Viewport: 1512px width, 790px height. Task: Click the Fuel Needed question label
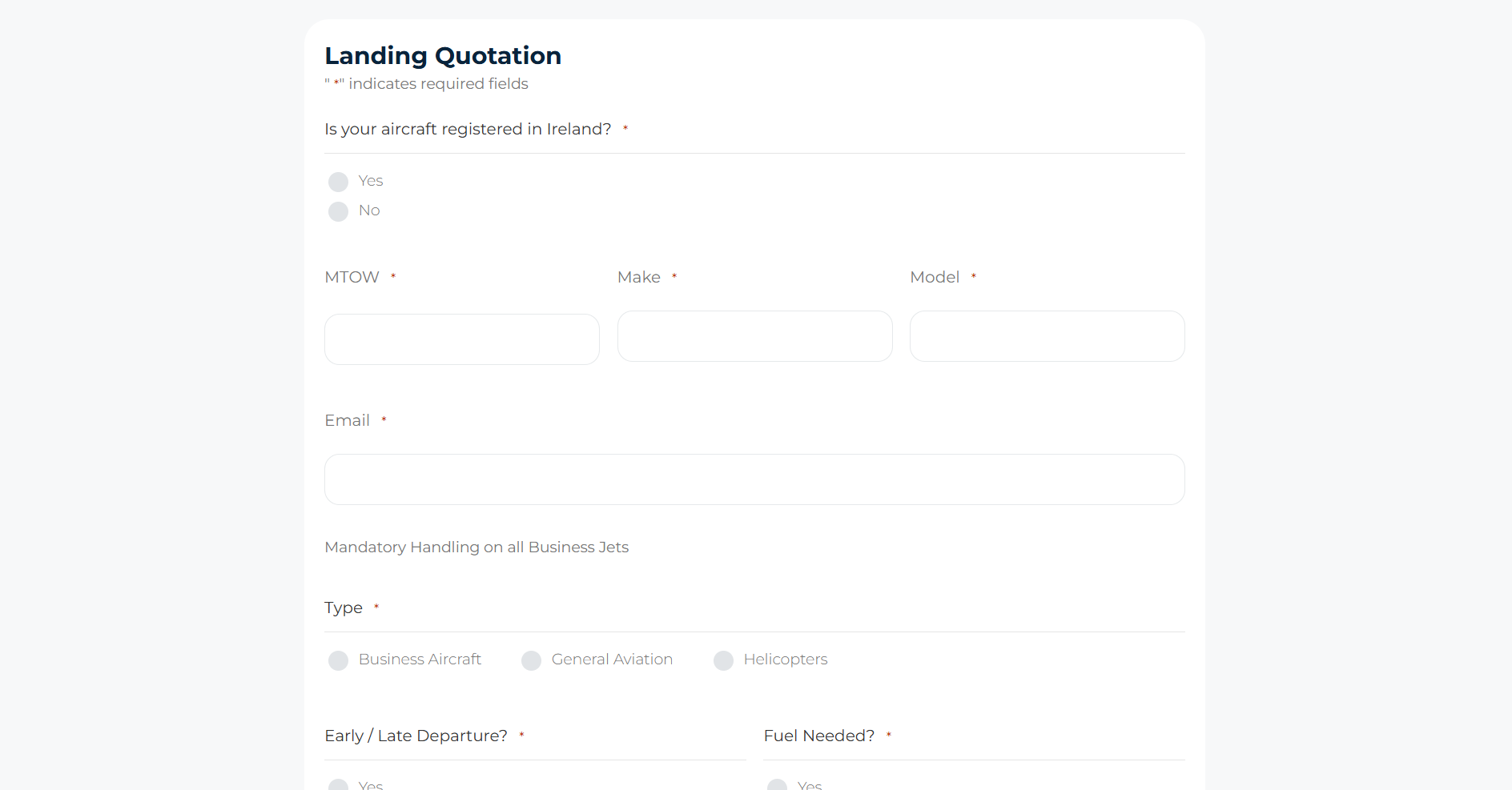(818, 736)
